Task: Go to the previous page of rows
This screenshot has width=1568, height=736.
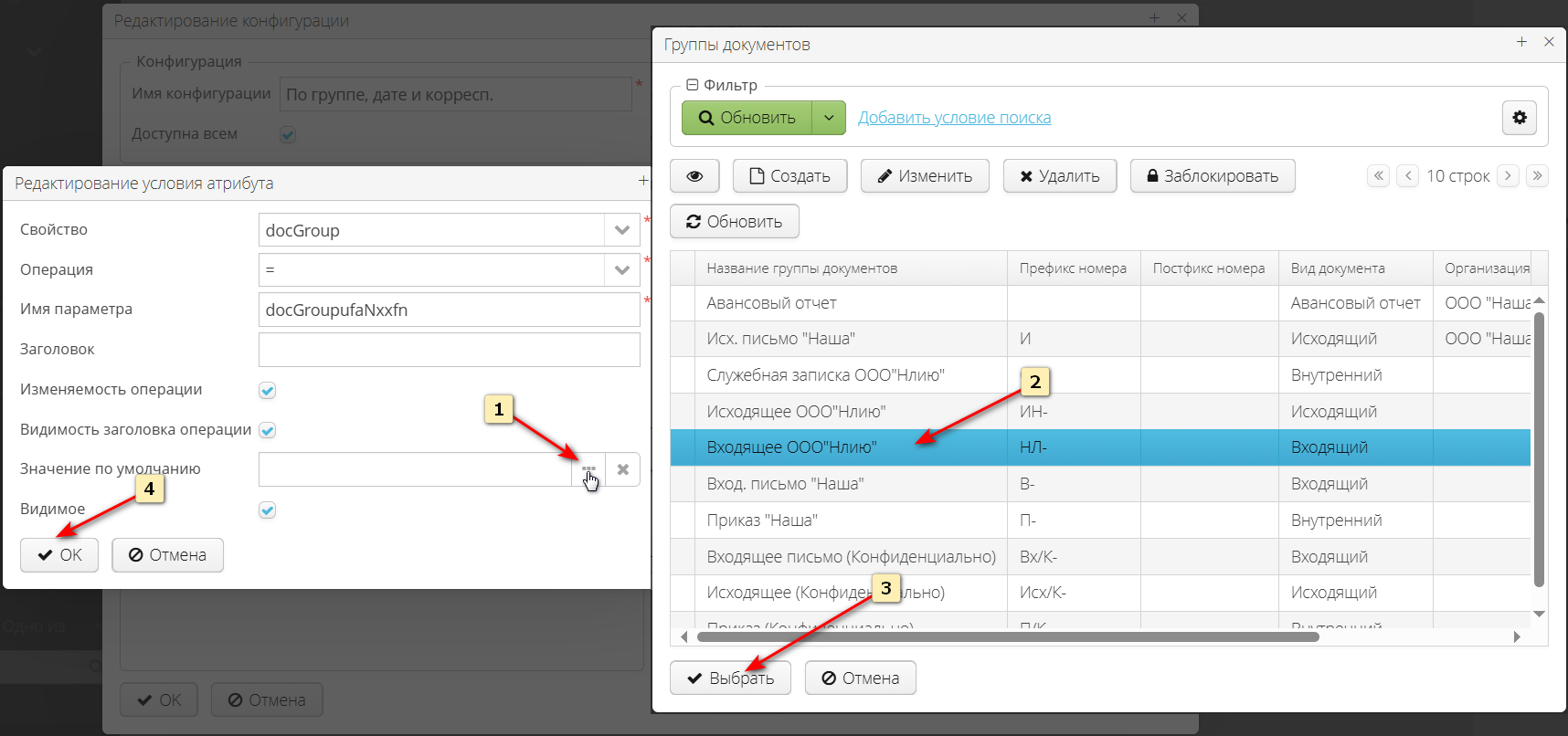Action: point(1408,175)
